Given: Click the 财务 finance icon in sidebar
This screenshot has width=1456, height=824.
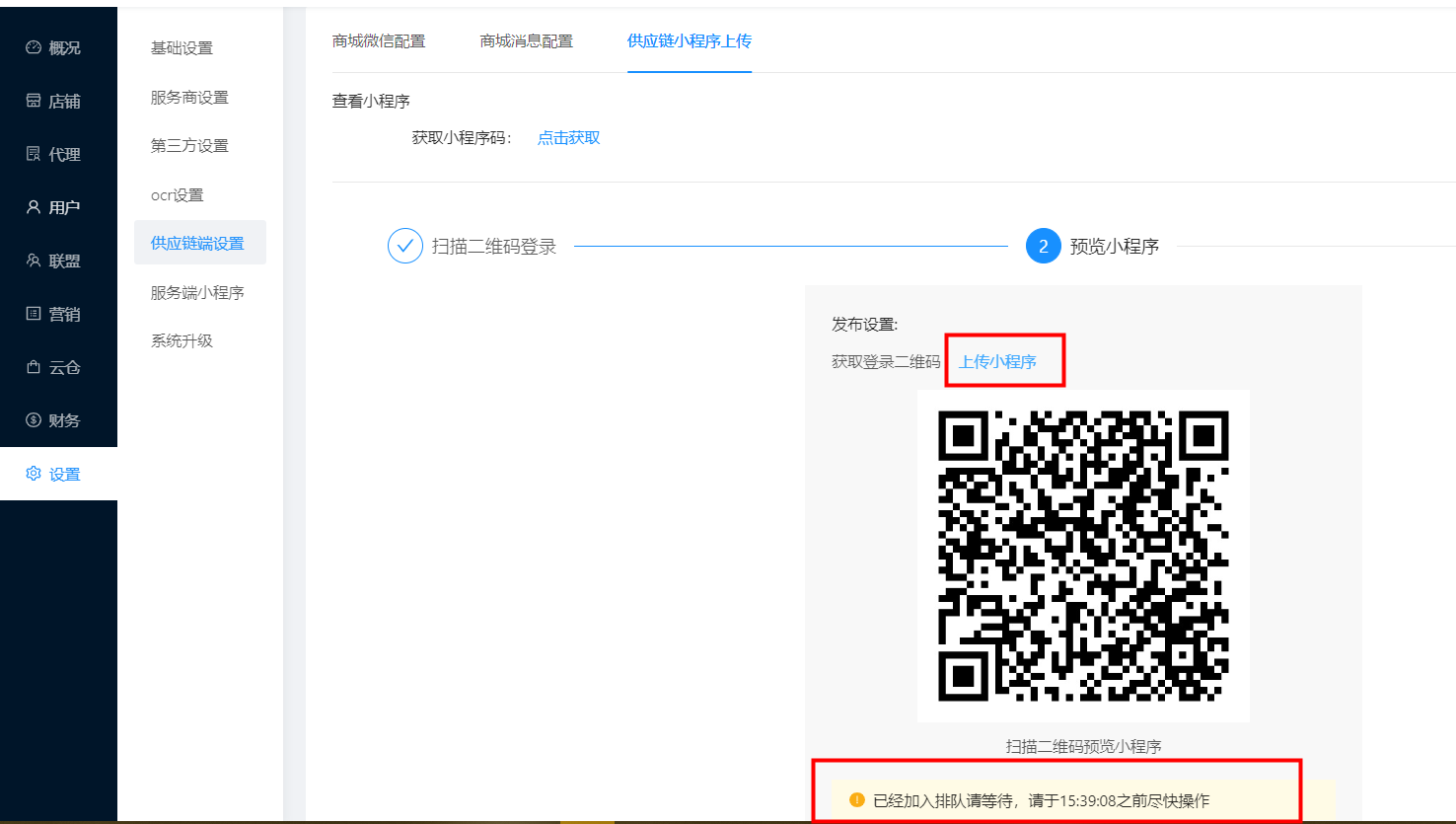Looking at the screenshot, I should (34, 420).
